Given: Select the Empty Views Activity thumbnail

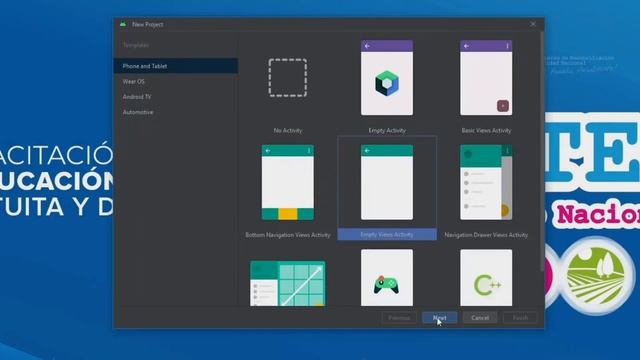Looking at the screenshot, I should point(387,182).
